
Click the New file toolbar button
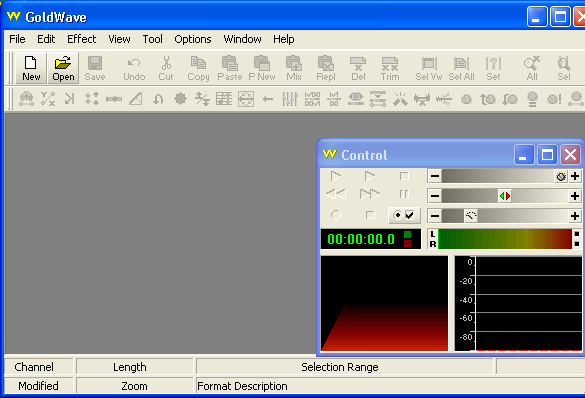(x=31, y=68)
